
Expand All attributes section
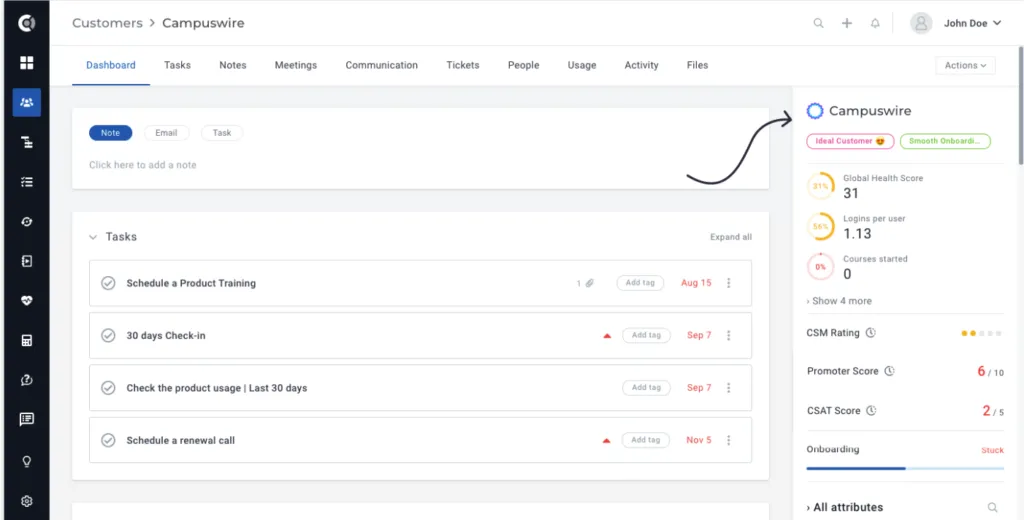click(x=845, y=508)
